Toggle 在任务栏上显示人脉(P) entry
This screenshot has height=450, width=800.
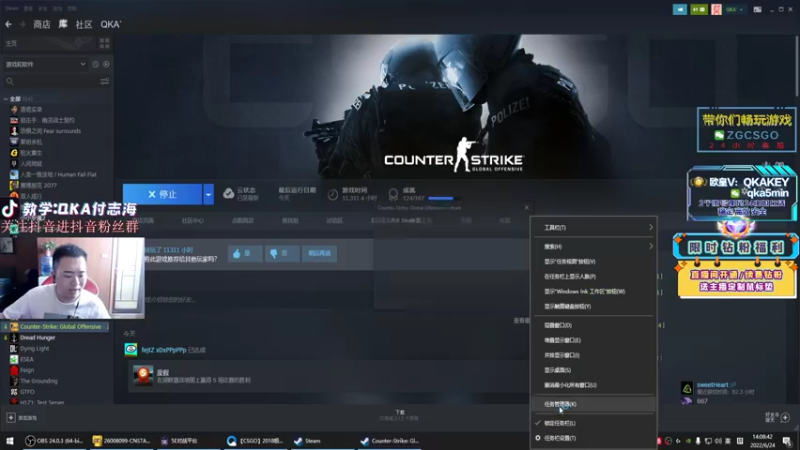coord(594,277)
